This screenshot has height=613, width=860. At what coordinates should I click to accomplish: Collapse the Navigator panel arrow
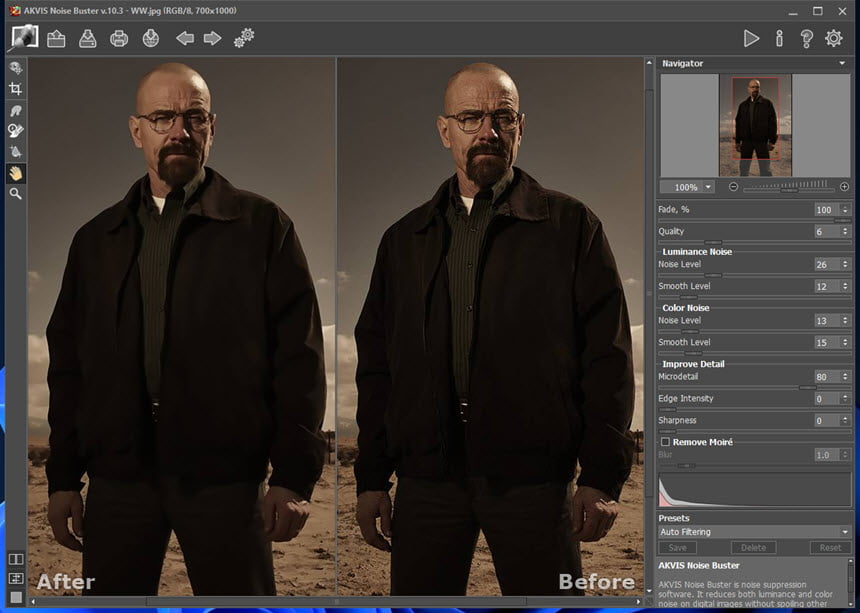pos(842,64)
